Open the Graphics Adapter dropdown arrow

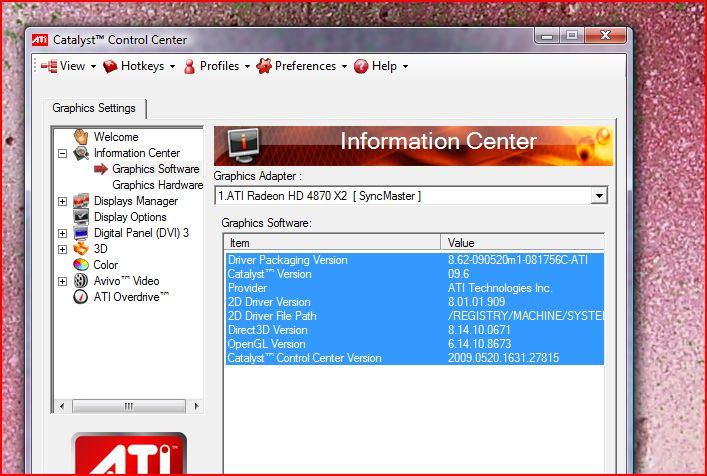point(599,196)
